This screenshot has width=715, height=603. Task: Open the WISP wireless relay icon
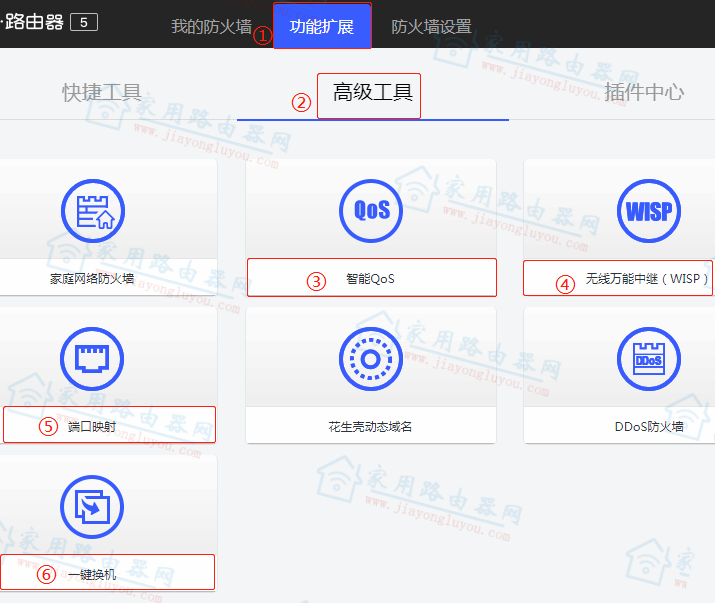[x=648, y=211]
